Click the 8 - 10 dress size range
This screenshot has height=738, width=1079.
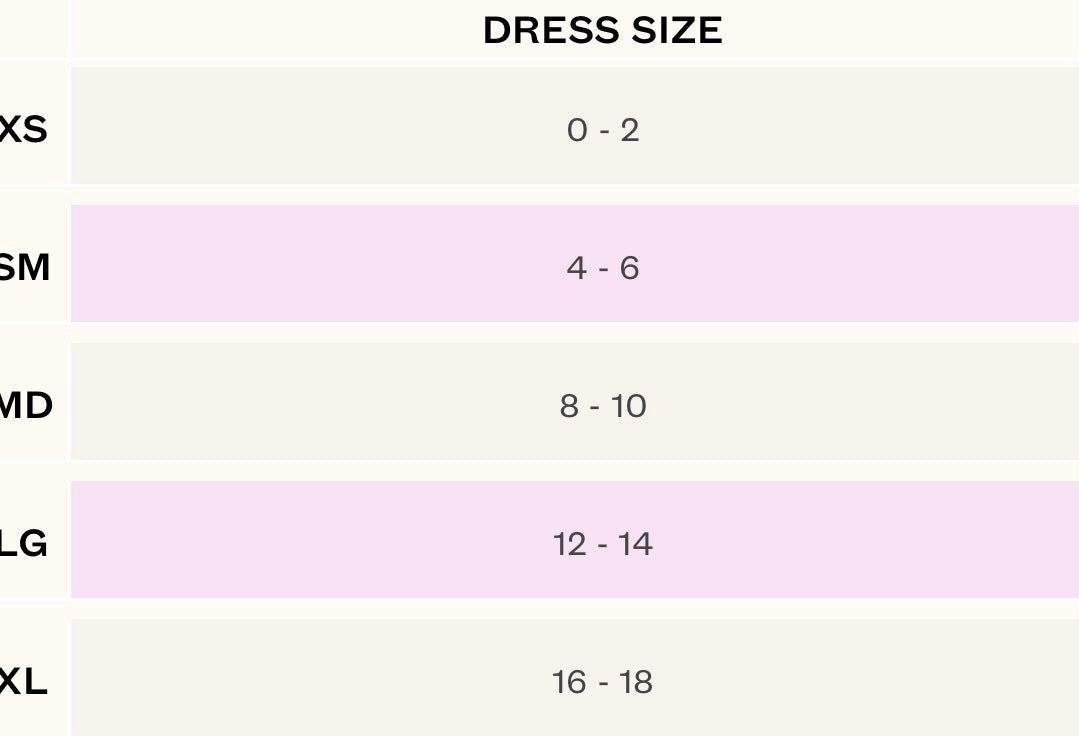602,406
